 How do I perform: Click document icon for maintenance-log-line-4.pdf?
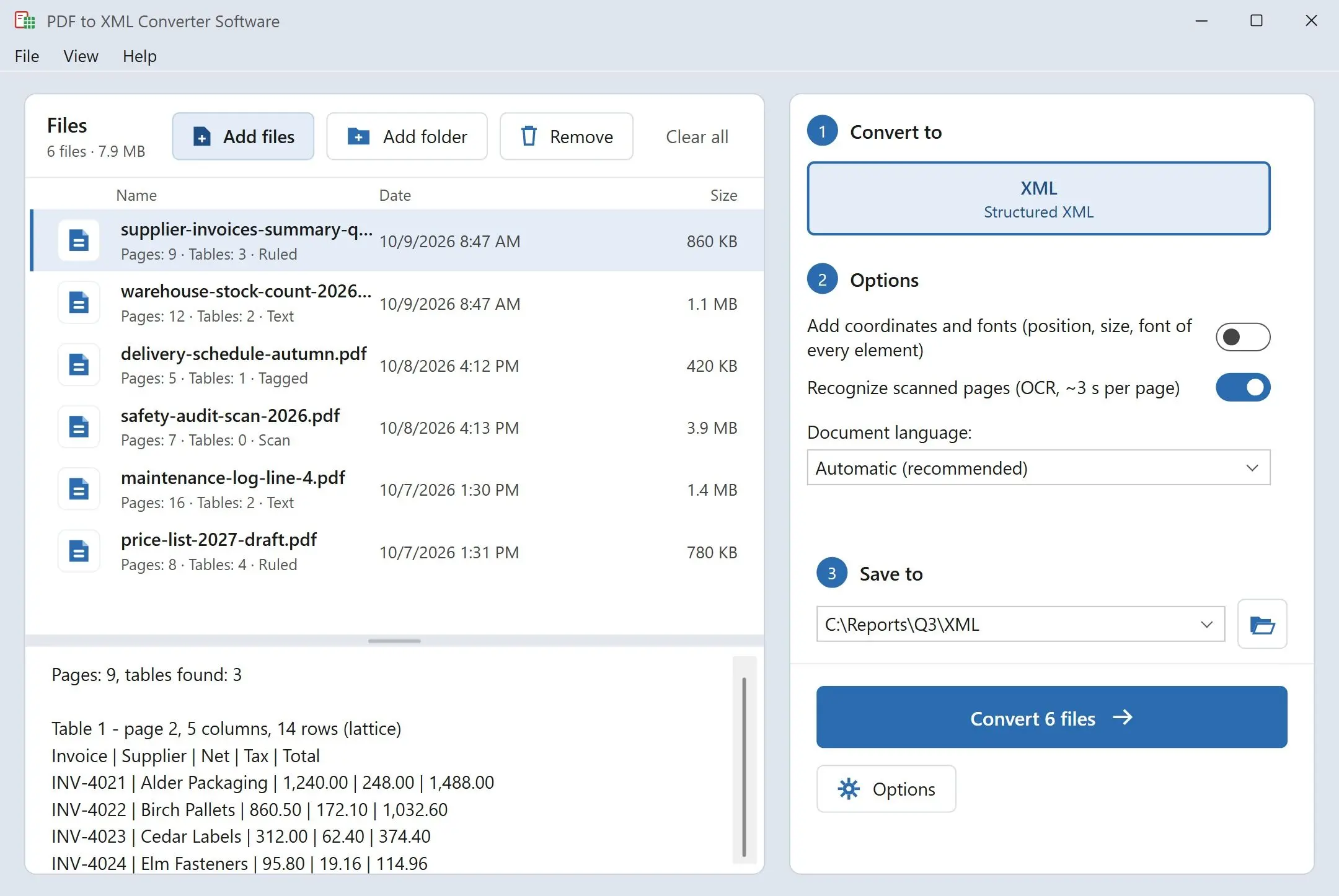click(79, 489)
